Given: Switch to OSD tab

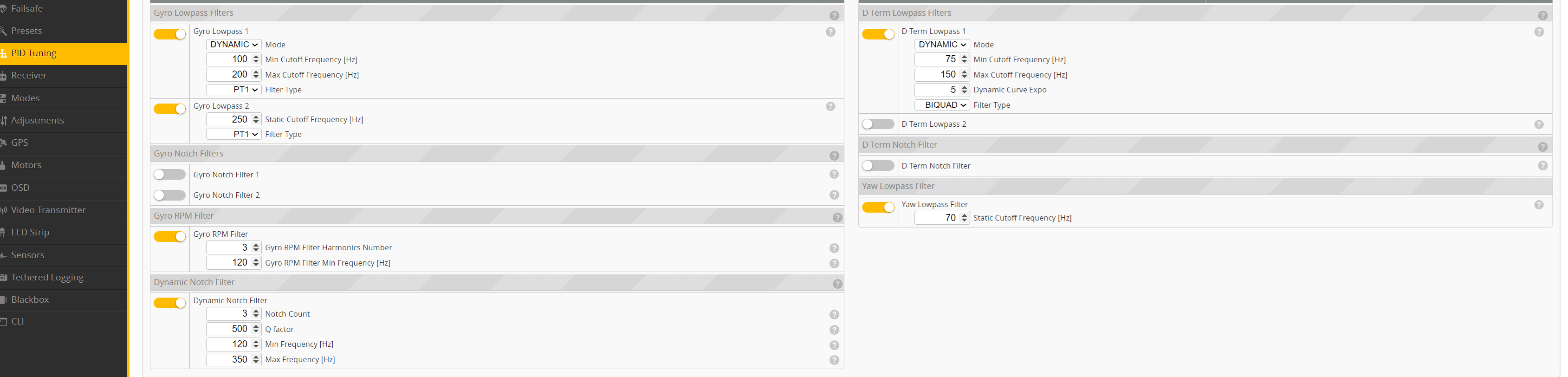Looking at the screenshot, I should [63, 188].
